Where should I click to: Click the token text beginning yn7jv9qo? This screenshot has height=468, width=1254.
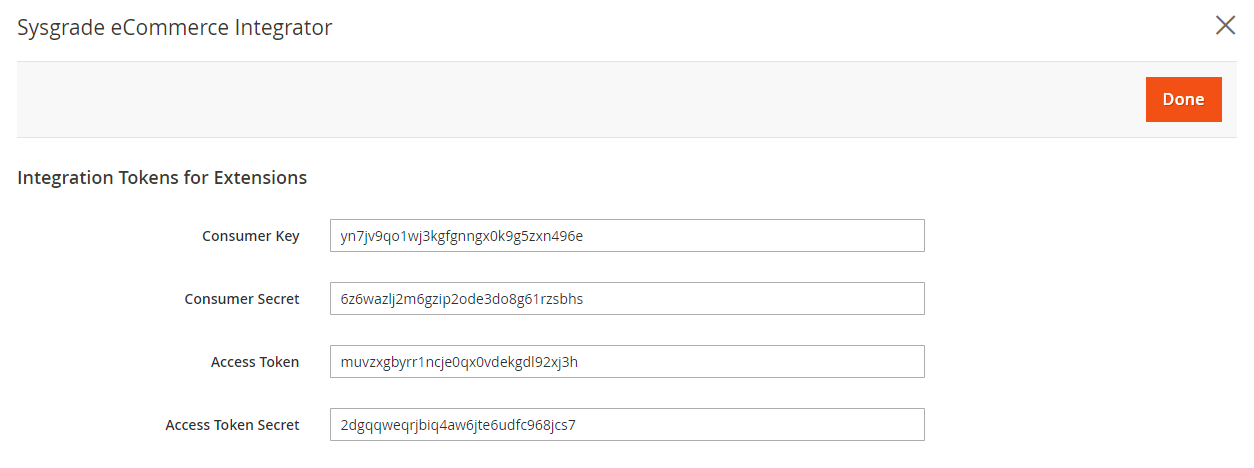click(x=462, y=237)
